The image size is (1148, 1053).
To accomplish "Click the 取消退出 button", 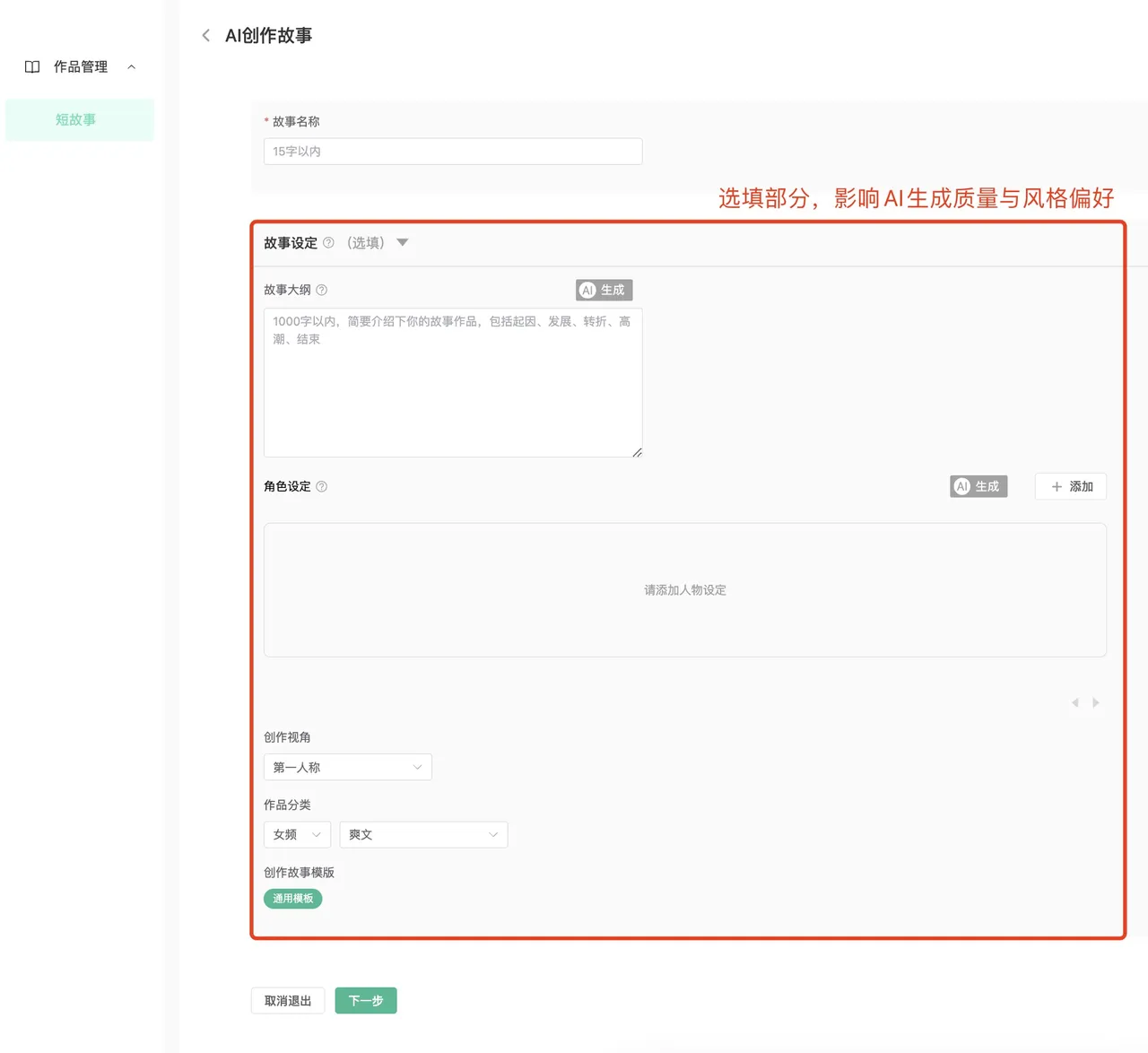I will pyautogui.click(x=287, y=1000).
